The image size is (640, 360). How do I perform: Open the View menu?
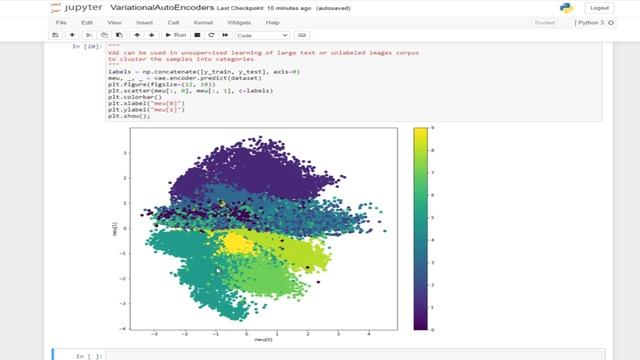(114, 22)
